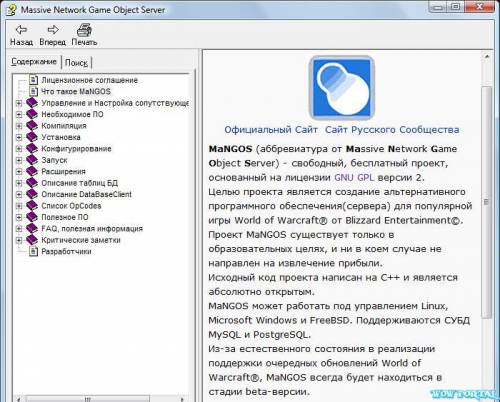This screenshot has height=402, width=500.
Task: Select the Компиляция tree entry label
Action: pos(64,126)
